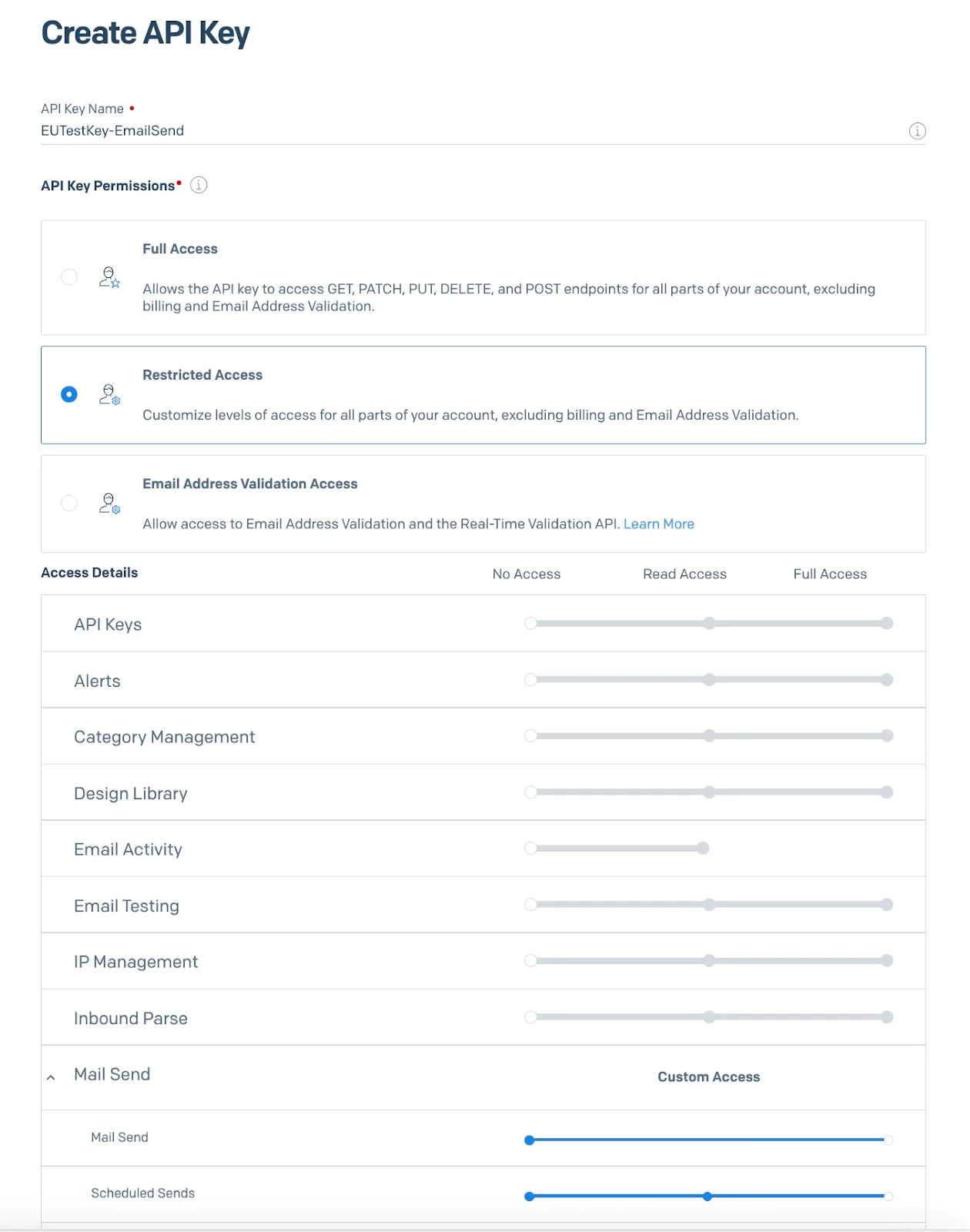Image resolution: width=970 pixels, height=1232 pixels.
Task: Click the Access Details heading
Action: [x=89, y=572]
